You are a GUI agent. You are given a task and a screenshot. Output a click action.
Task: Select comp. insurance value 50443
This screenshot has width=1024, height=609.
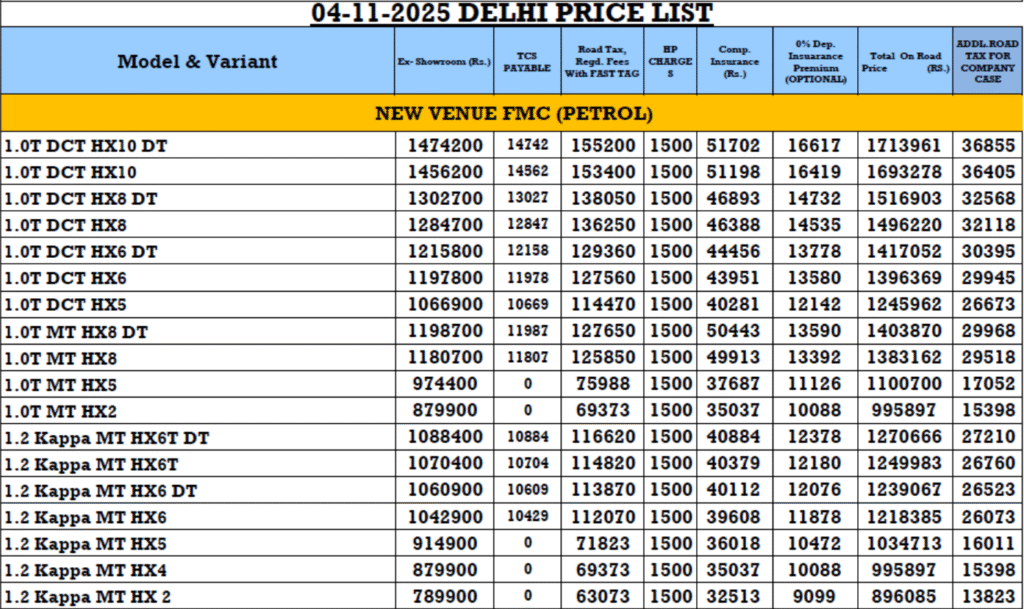(733, 332)
